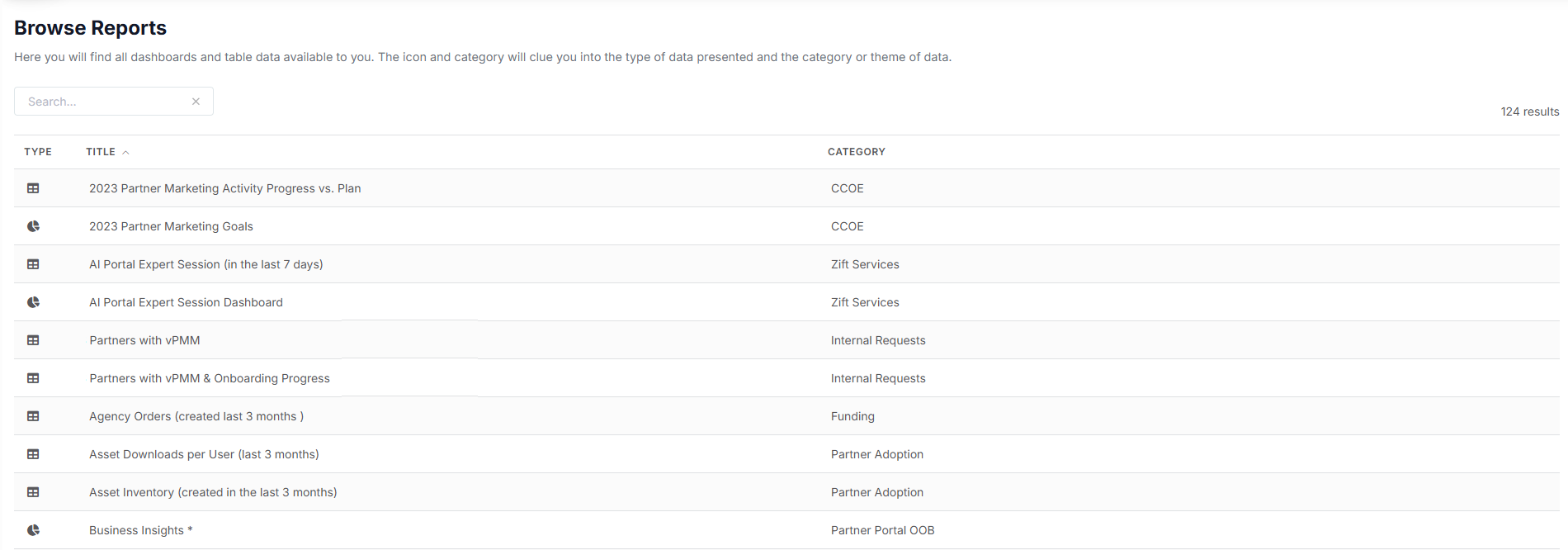Click the Category column header
Image resolution: width=1568 pixels, height=550 pixels.
857,152
